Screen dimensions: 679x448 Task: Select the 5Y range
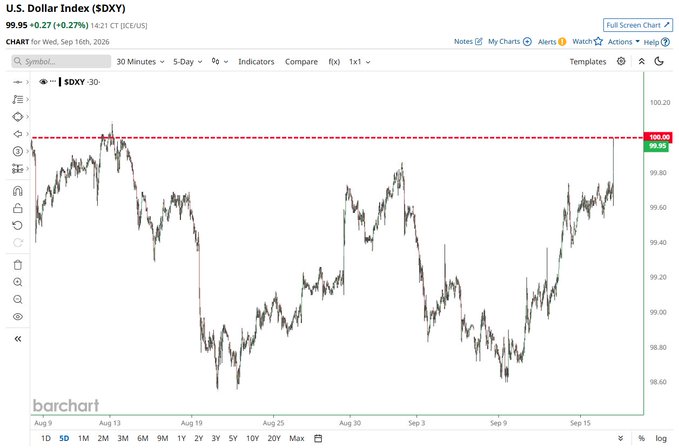(233, 438)
